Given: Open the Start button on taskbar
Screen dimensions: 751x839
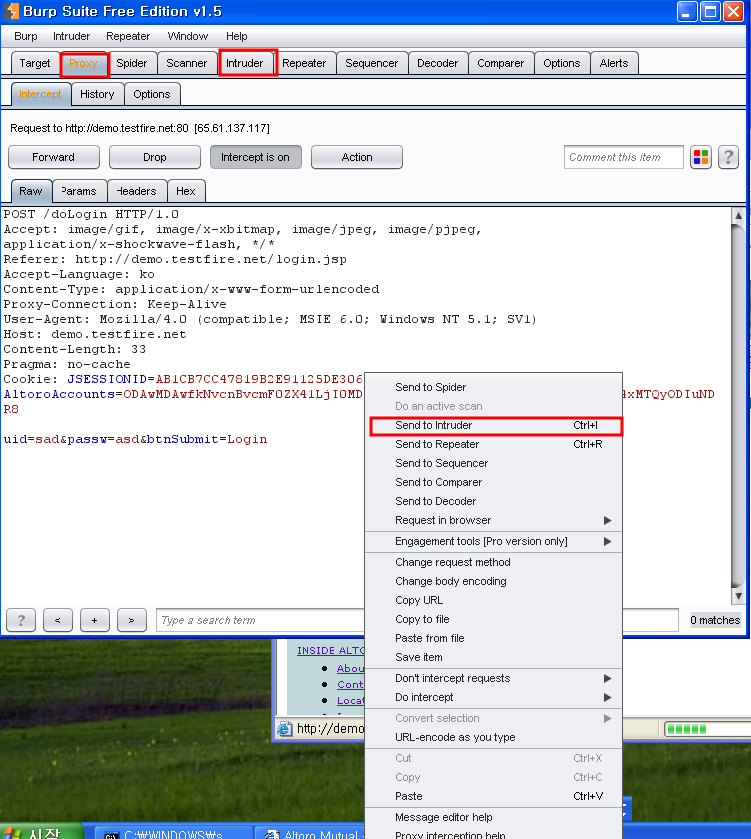Looking at the screenshot, I should 42,832.
